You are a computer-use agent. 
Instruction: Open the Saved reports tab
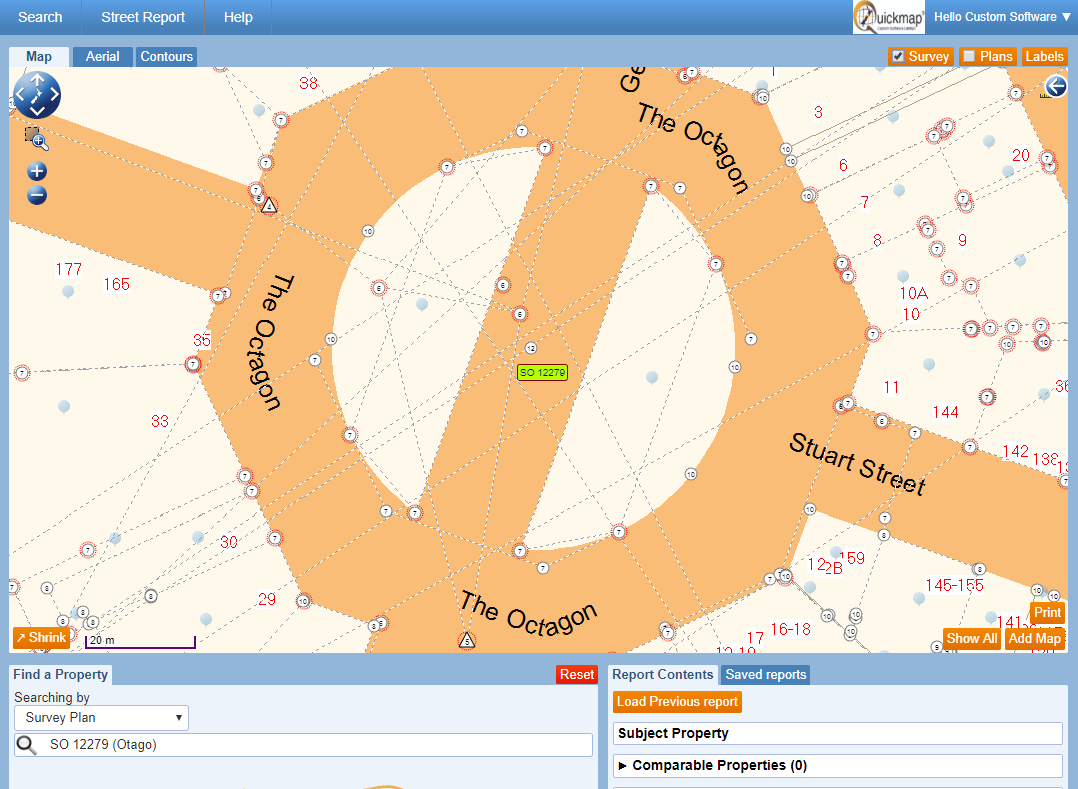click(765, 675)
